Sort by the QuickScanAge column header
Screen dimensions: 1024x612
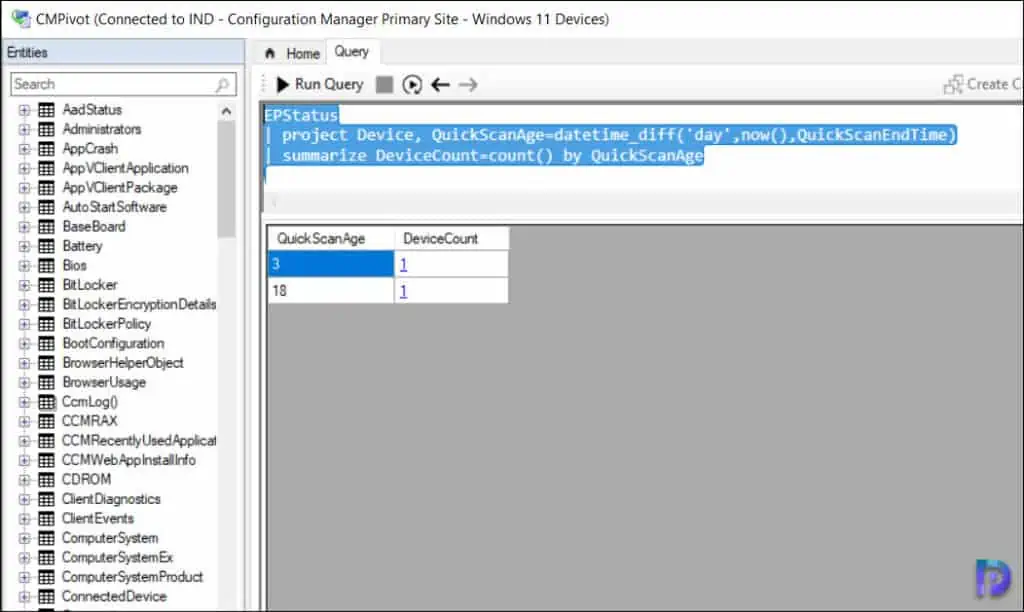330,238
